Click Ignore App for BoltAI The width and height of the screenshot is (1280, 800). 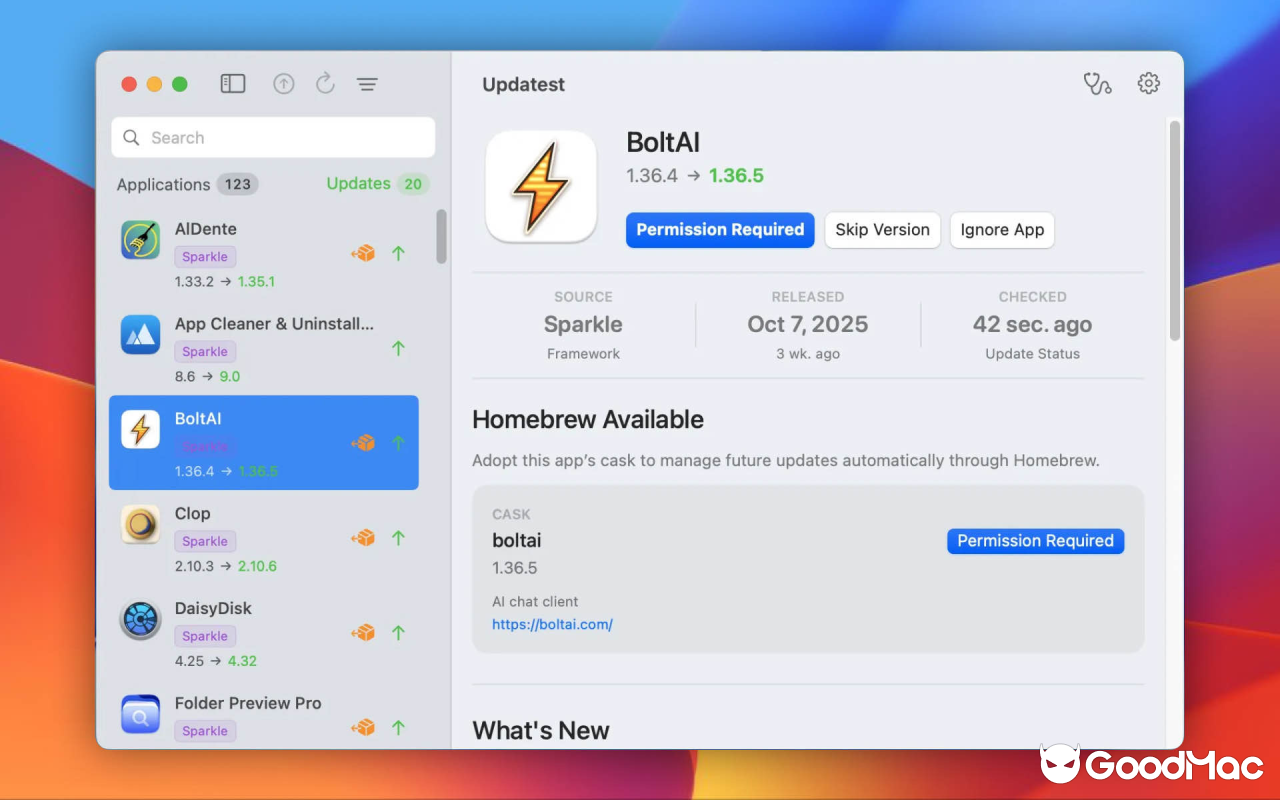coord(1001,230)
